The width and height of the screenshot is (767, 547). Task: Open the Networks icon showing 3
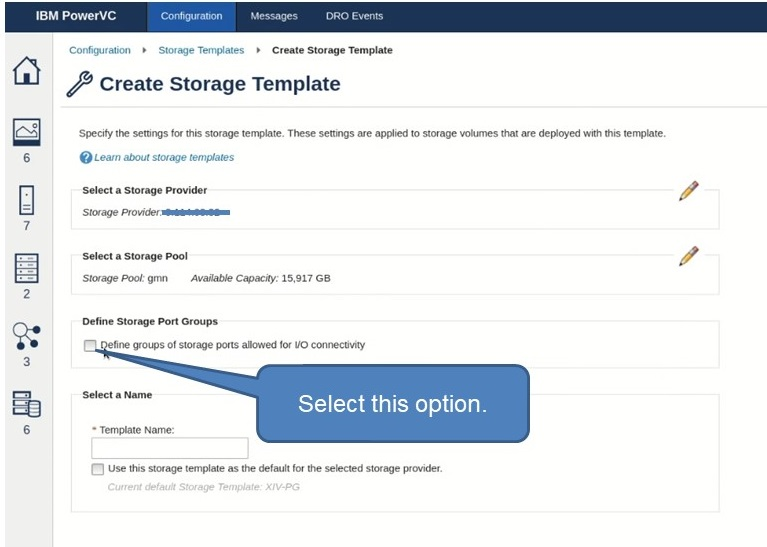[x=26, y=336]
